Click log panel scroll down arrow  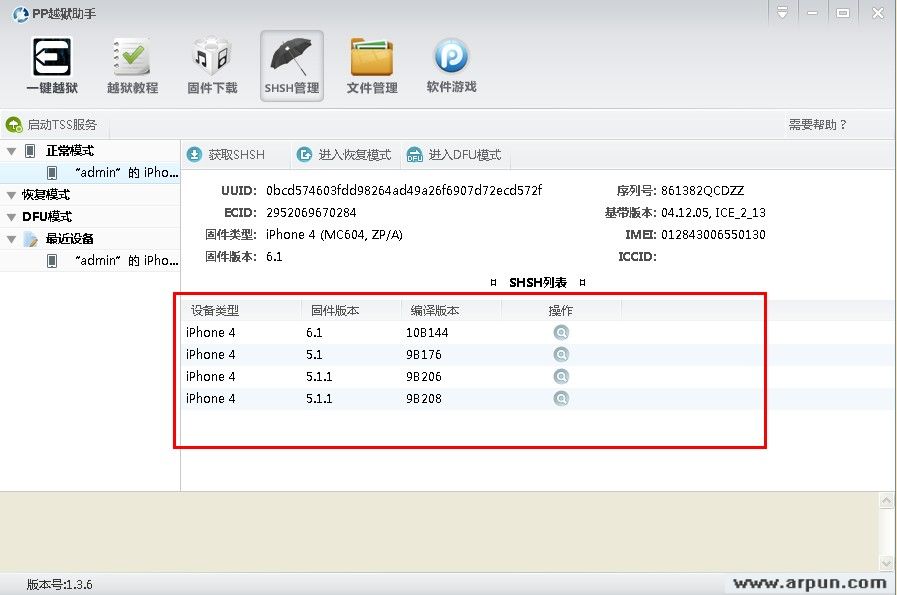[886, 563]
